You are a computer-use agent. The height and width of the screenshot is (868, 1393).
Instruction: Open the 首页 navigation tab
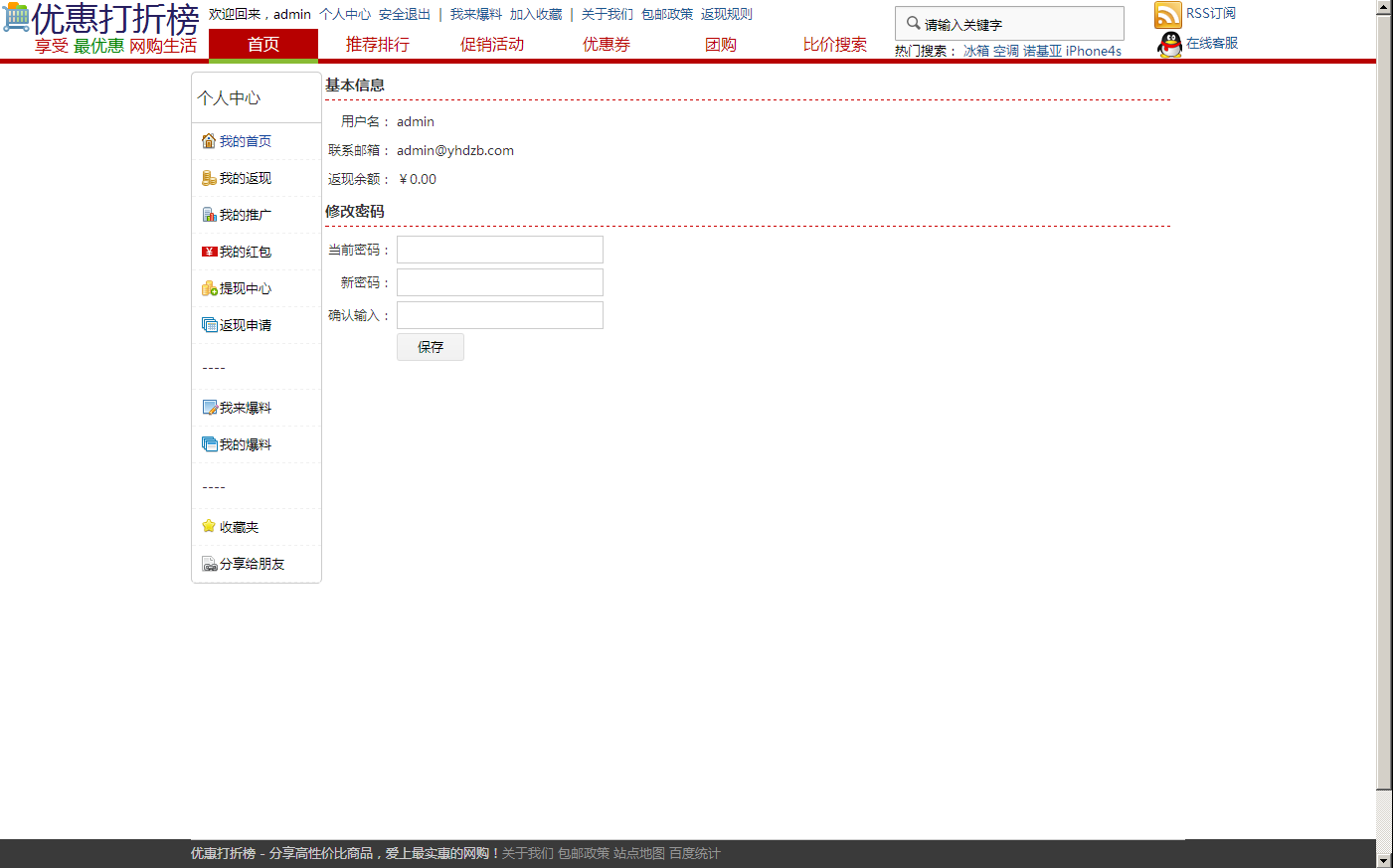[263, 45]
